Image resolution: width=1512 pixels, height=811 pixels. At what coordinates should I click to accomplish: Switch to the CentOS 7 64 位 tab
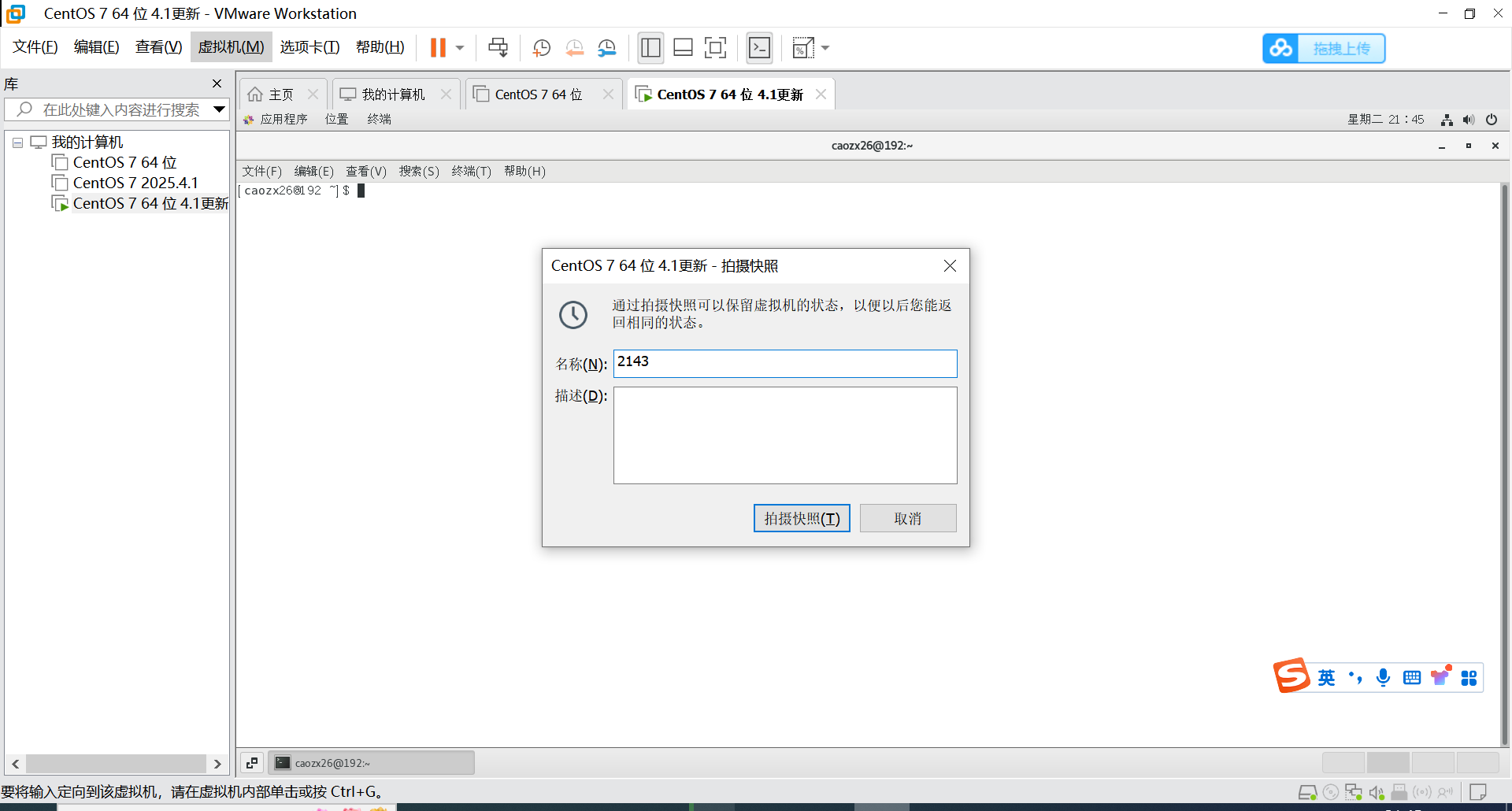click(528, 94)
